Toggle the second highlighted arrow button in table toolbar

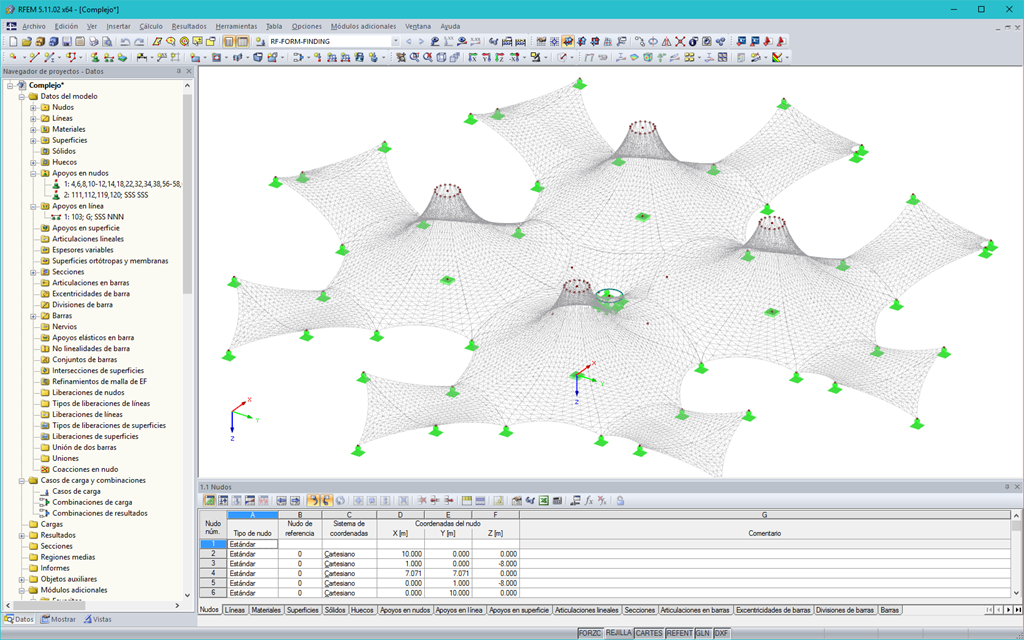(x=327, y=500)
